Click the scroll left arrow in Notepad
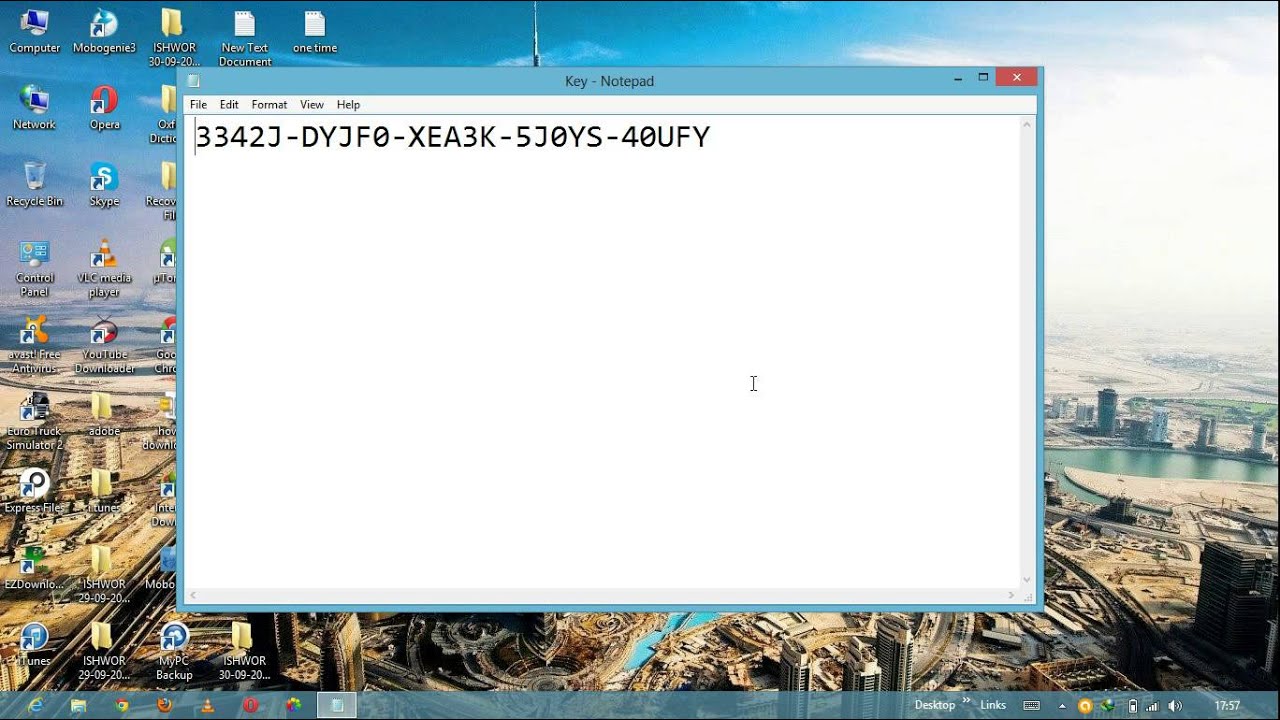 pos(193,596)
